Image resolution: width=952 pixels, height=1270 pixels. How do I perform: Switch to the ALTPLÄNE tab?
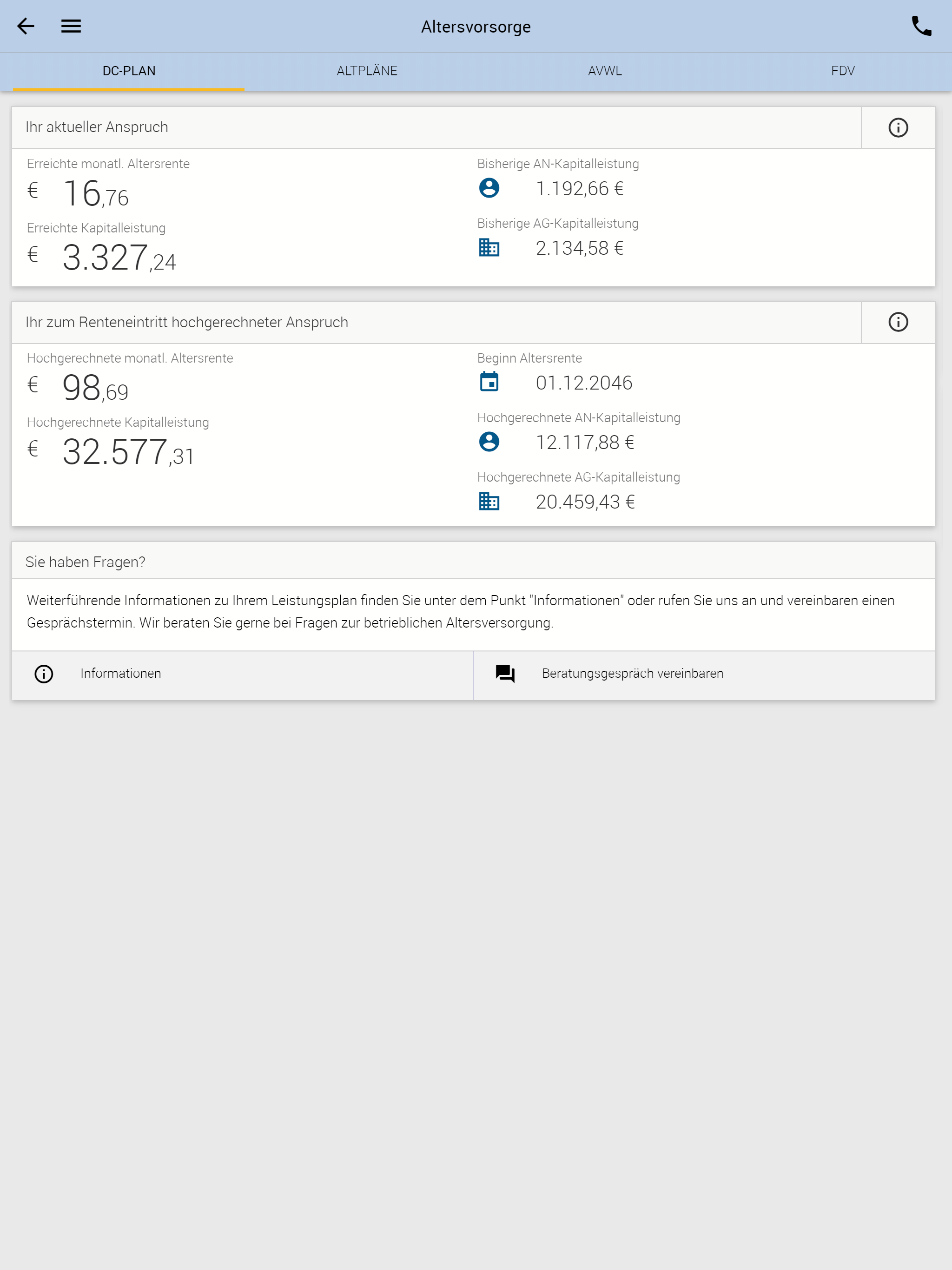[367, 71]
